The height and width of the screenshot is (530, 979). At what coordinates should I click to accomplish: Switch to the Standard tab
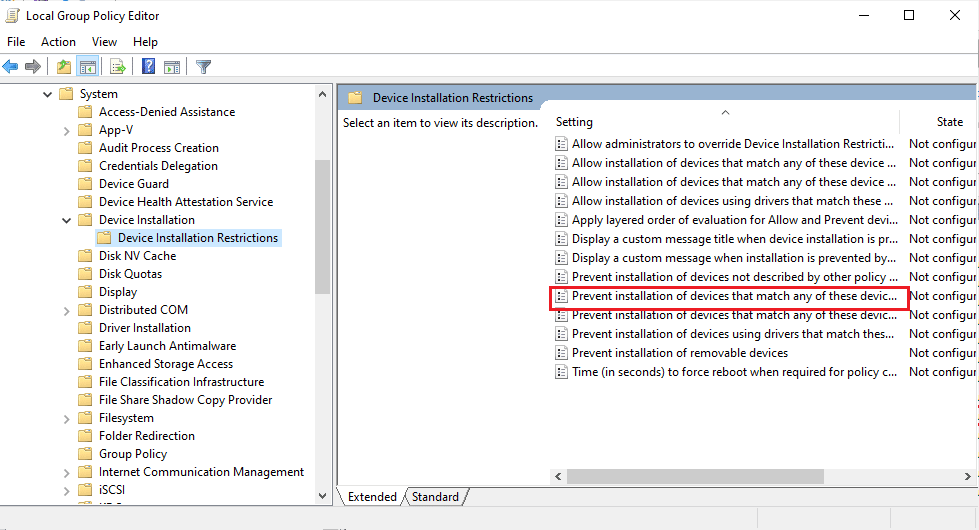435,497
